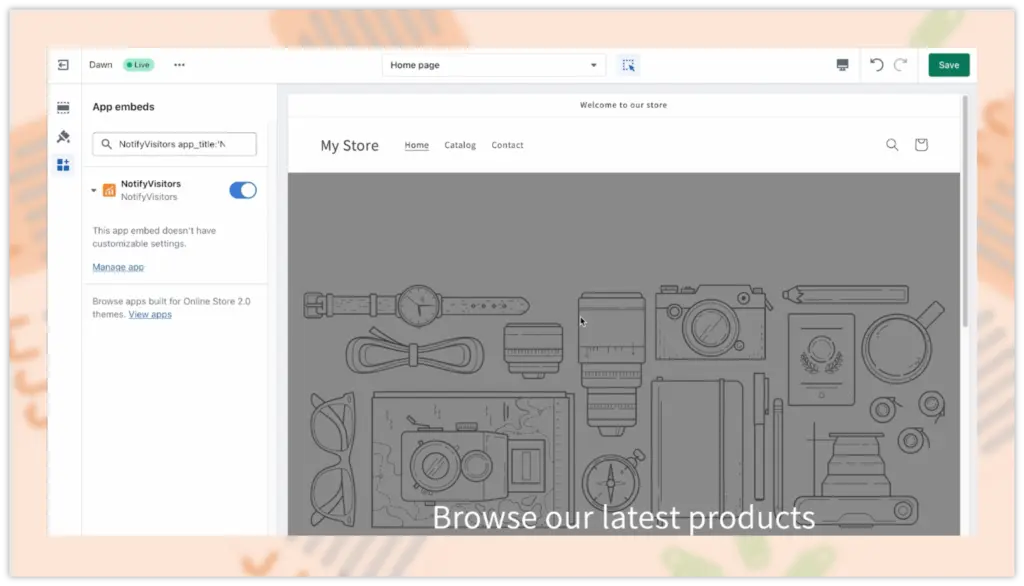Select the App embeds sidebar icon

point(63,165)
